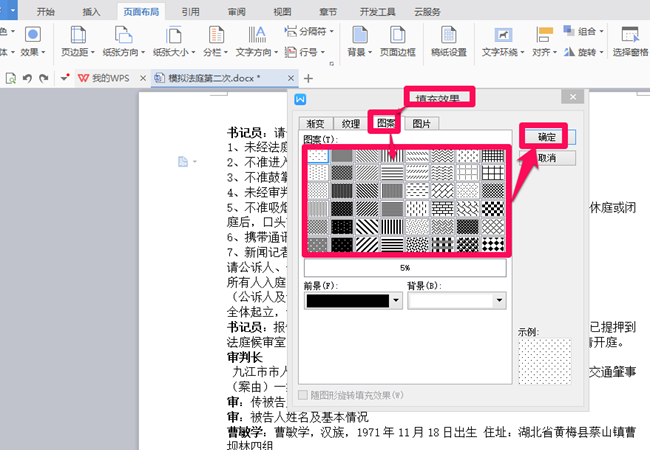Screen dimensions: 650x450
Task: Open the quick access toolbar dropdown
Action: (x=65, y=78)
